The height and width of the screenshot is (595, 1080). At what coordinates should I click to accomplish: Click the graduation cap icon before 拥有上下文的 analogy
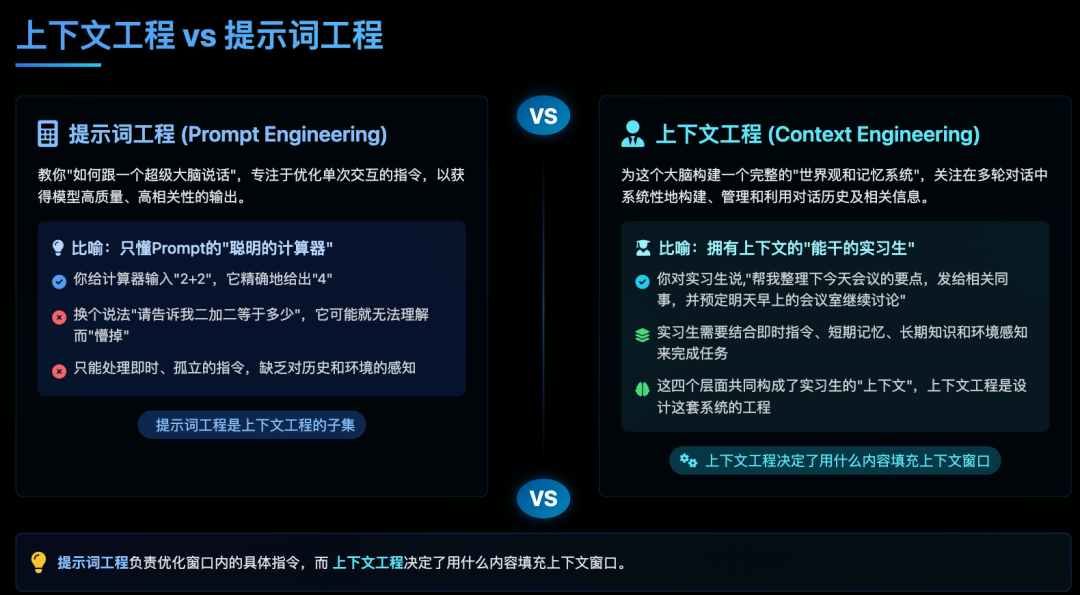coord(642,248)
